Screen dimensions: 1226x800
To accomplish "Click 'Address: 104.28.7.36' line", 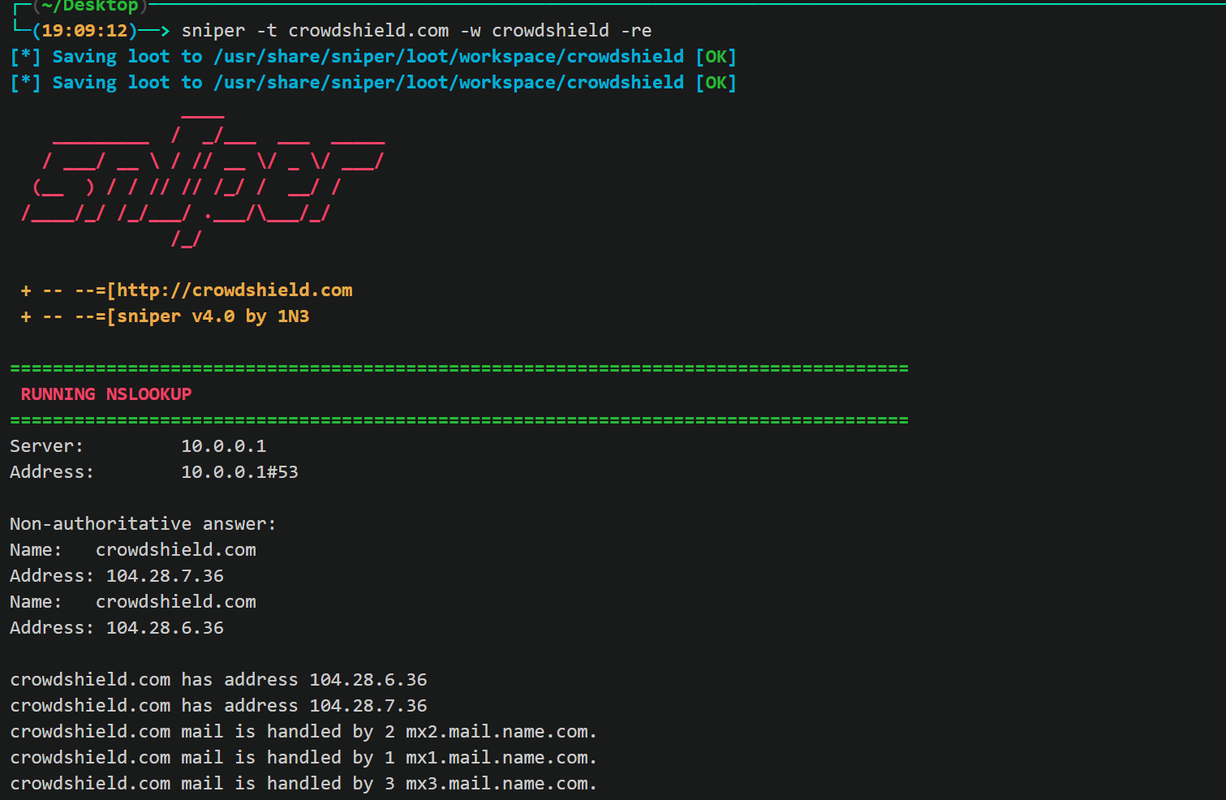I will pos(117,576).
